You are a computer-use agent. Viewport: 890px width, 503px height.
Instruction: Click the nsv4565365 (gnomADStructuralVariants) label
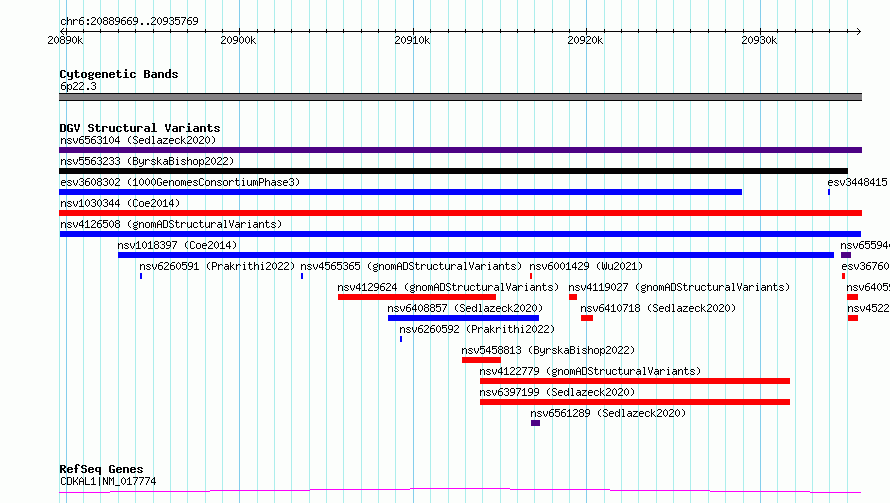[411, 266]
